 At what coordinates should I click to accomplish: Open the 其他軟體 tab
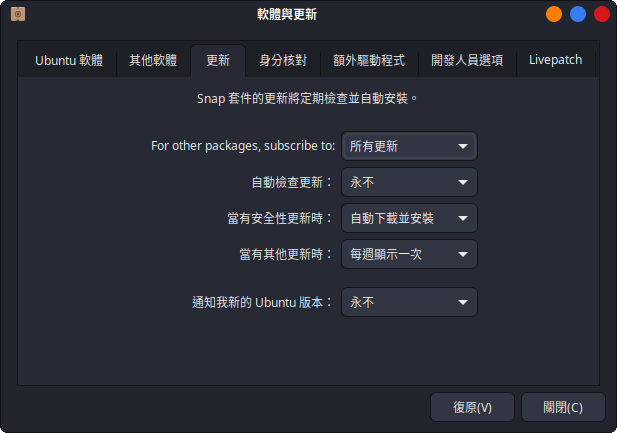click(x=153, y=61)
